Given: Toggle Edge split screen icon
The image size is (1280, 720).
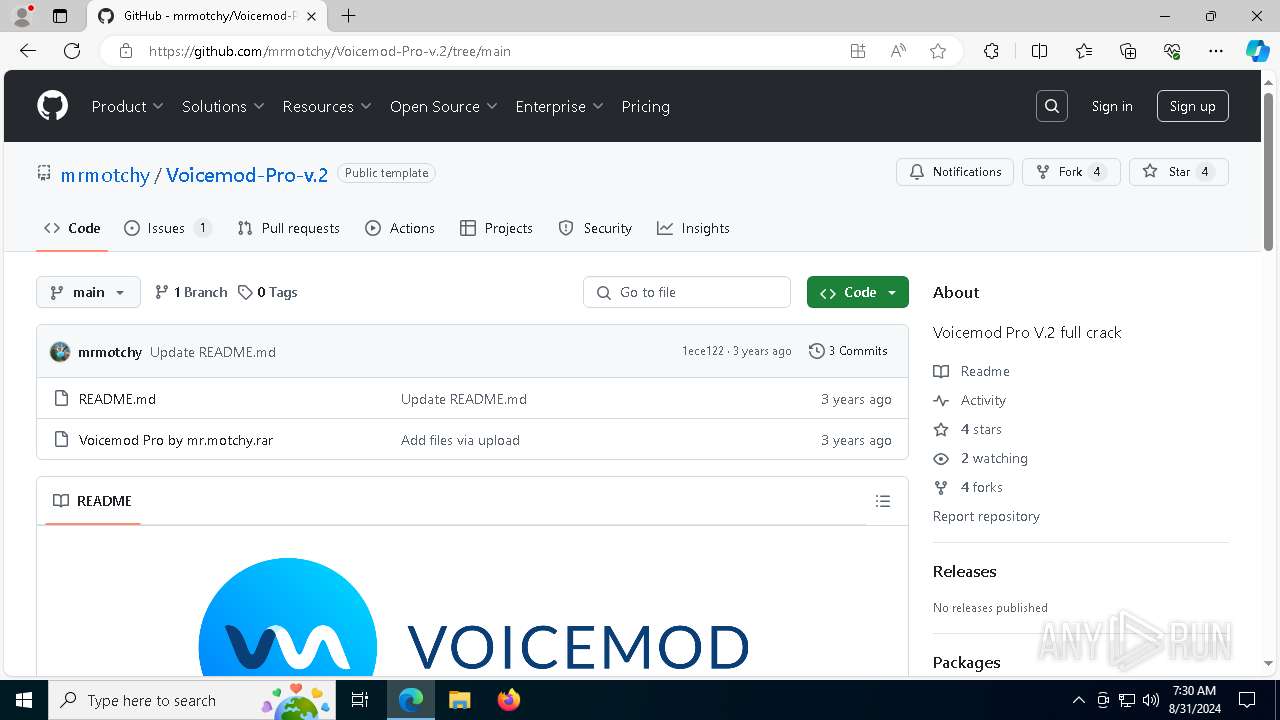Looking at the screenshot, I should [1039, 51].
